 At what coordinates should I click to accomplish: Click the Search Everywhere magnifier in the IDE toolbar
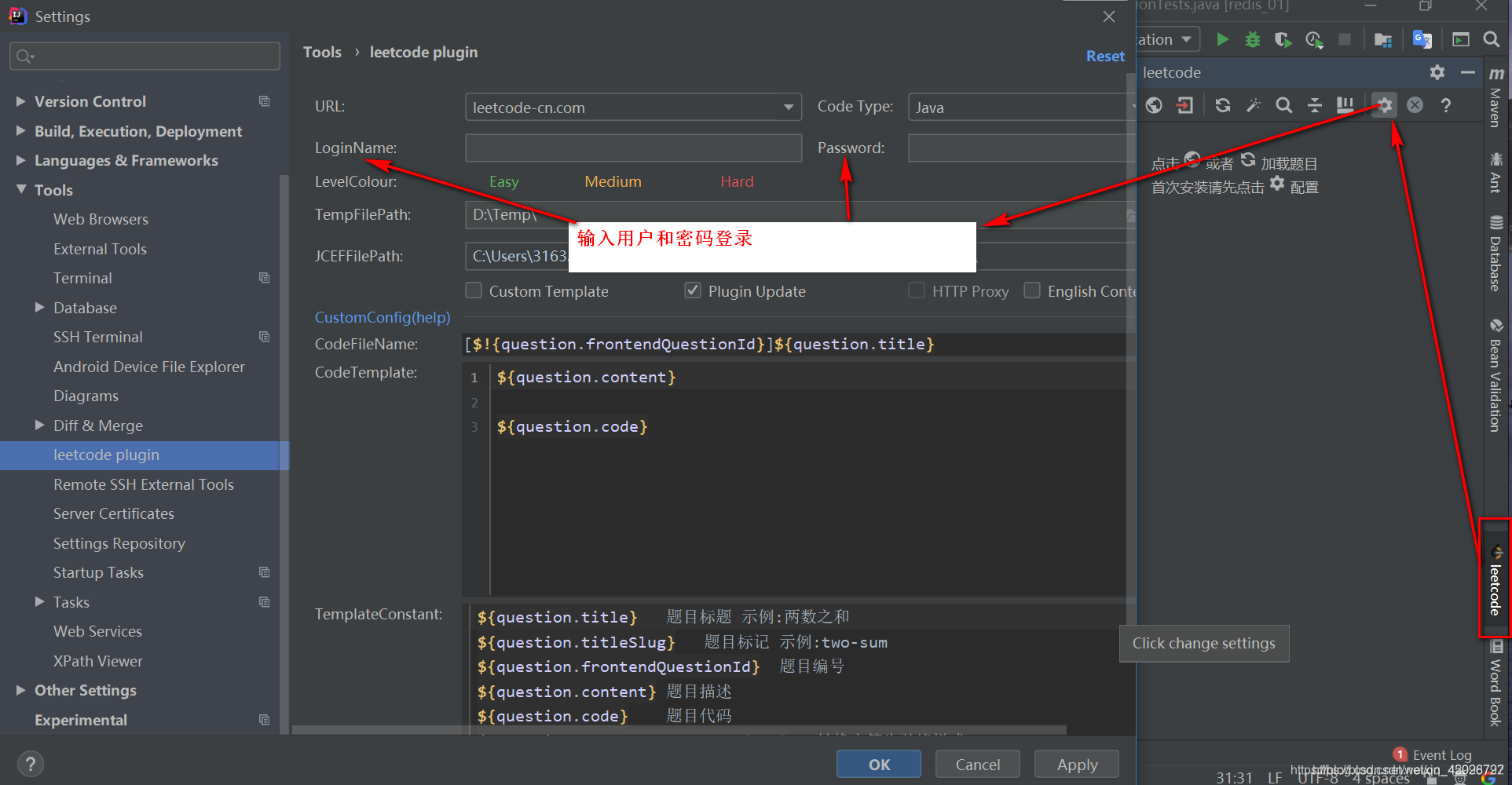[x=1492, y=39]
